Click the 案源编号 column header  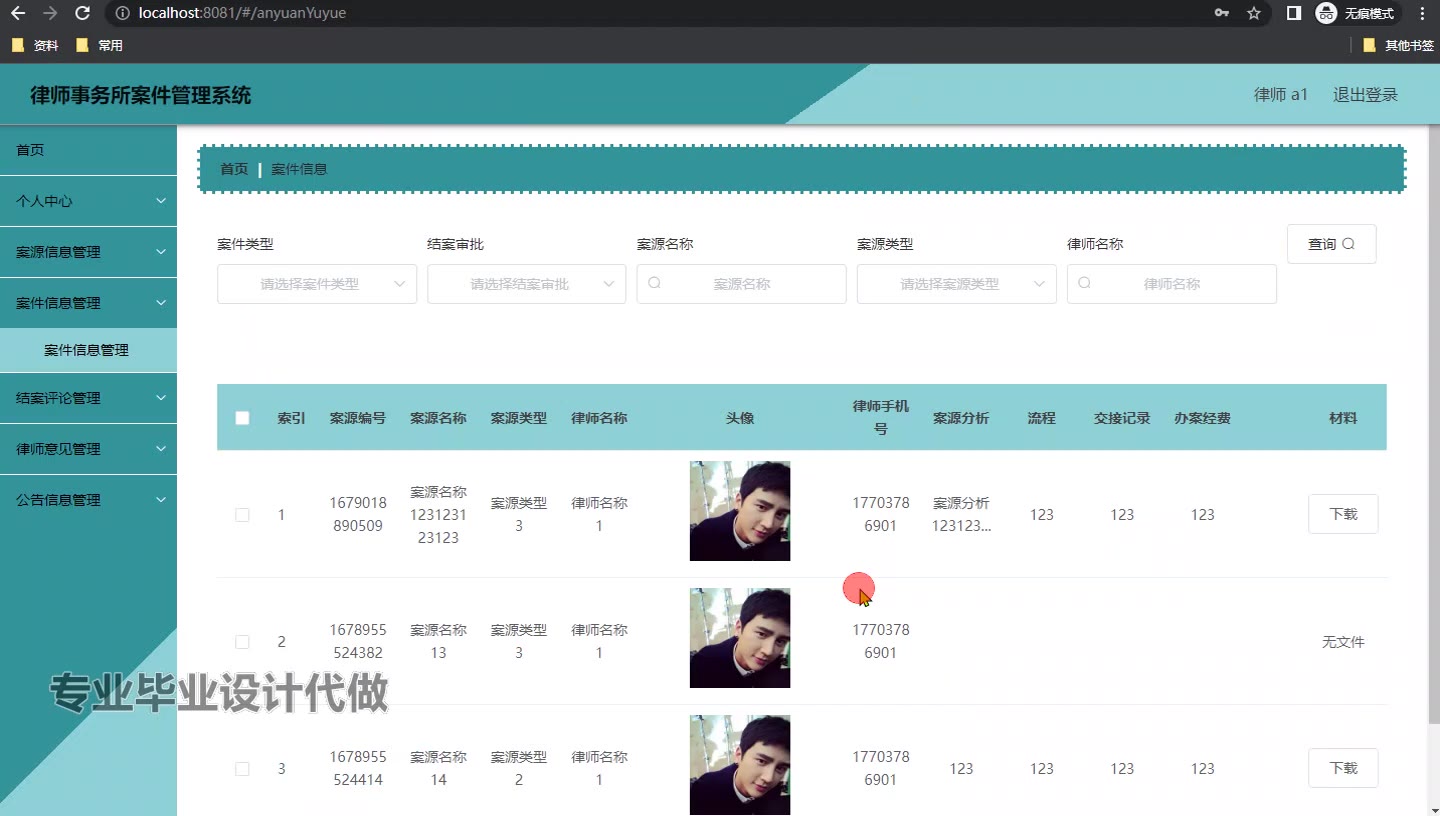[x=358, y=418]
